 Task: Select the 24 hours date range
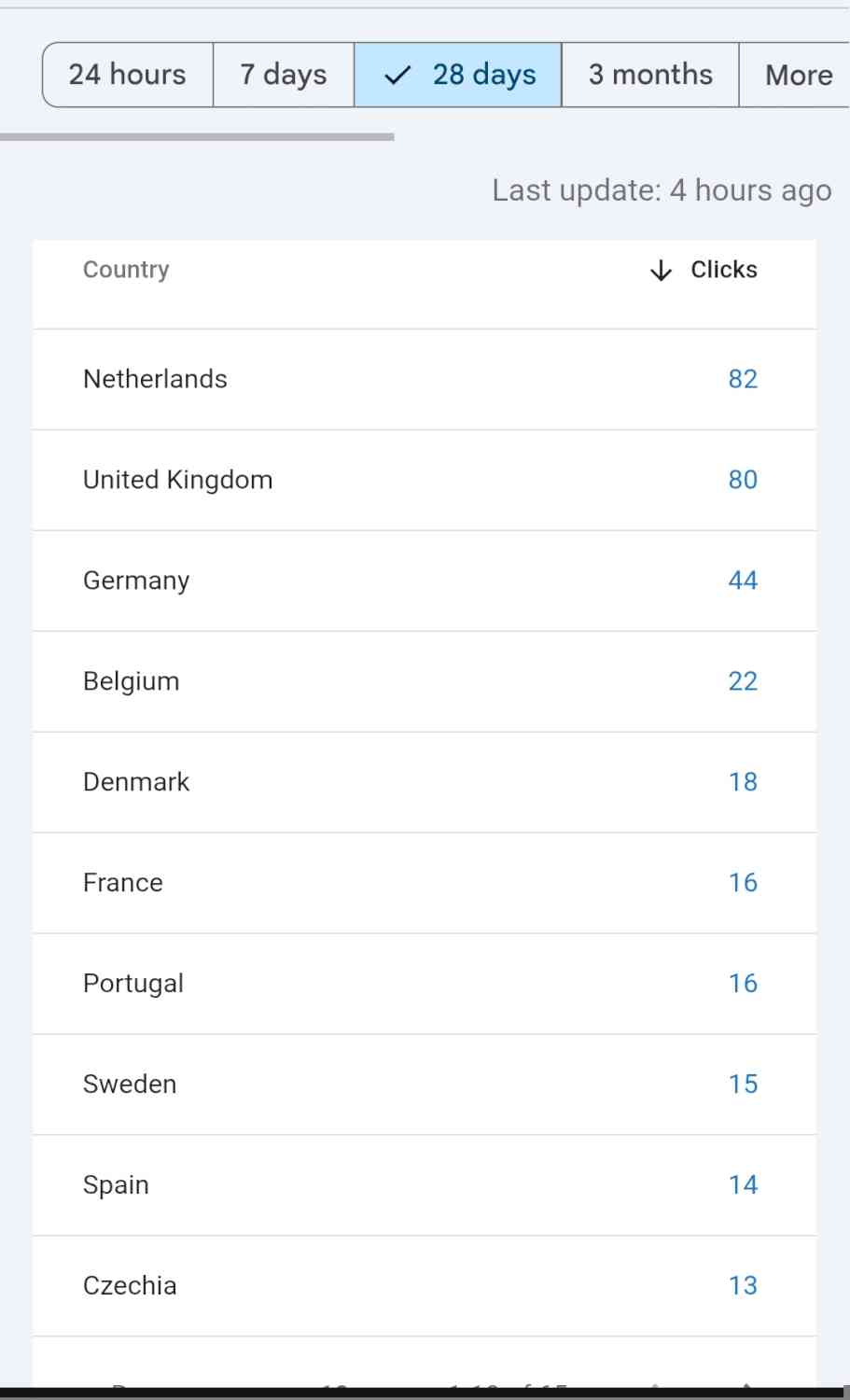pyautogui.click(x=128, y=75)
